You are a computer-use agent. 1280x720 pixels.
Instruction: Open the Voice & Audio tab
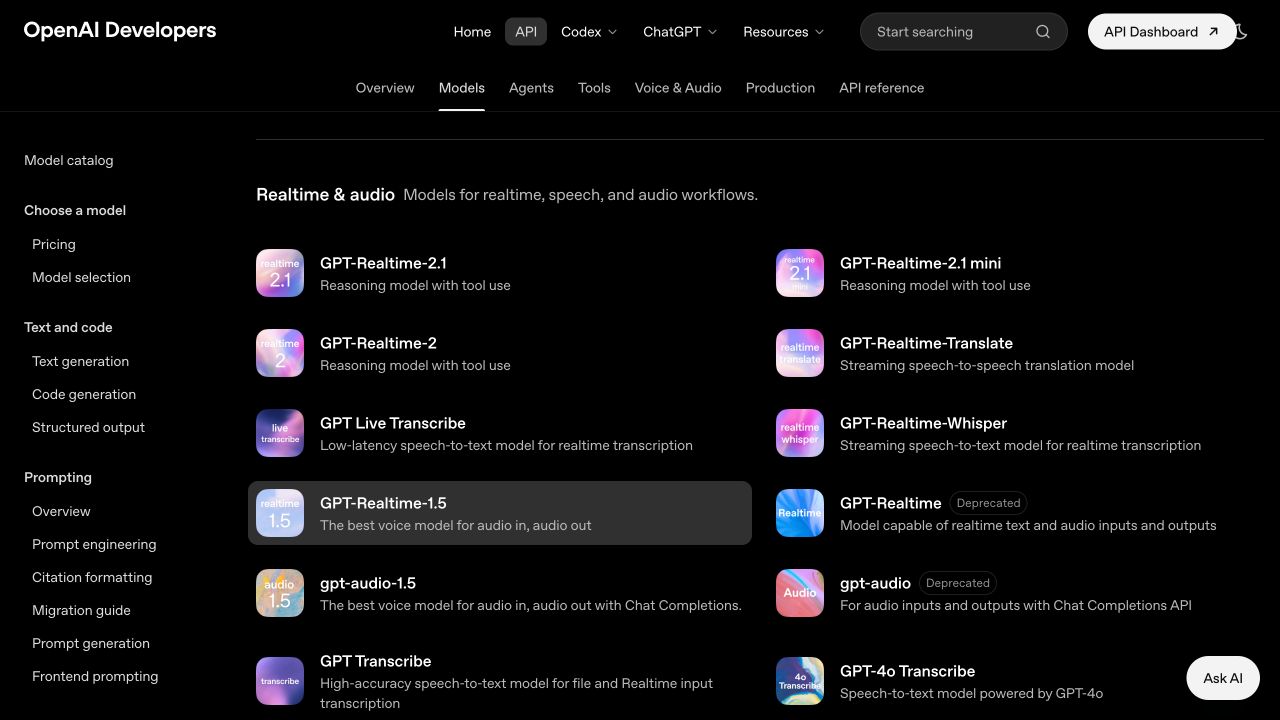coord(678,88)
